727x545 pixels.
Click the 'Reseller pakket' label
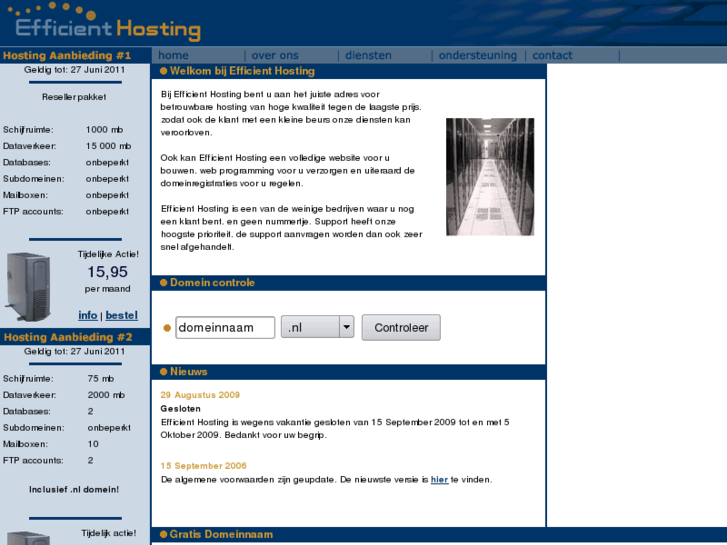click(74, 97)
